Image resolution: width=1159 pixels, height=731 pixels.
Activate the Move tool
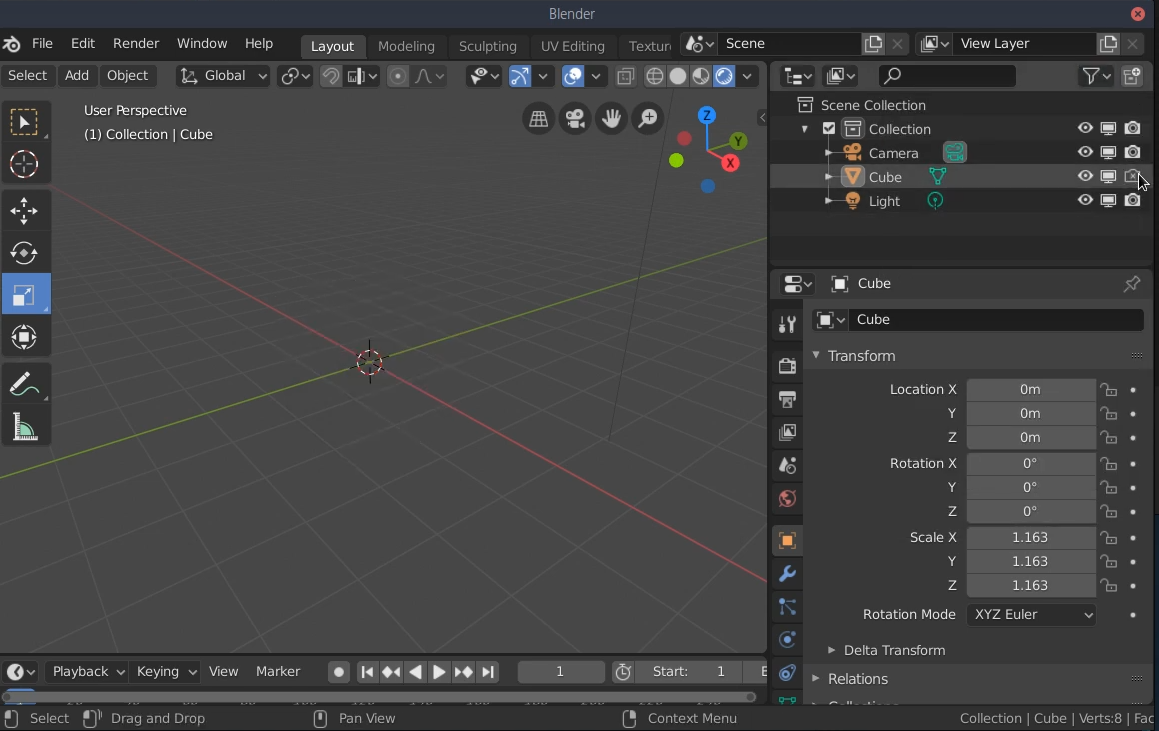point(24,211)
